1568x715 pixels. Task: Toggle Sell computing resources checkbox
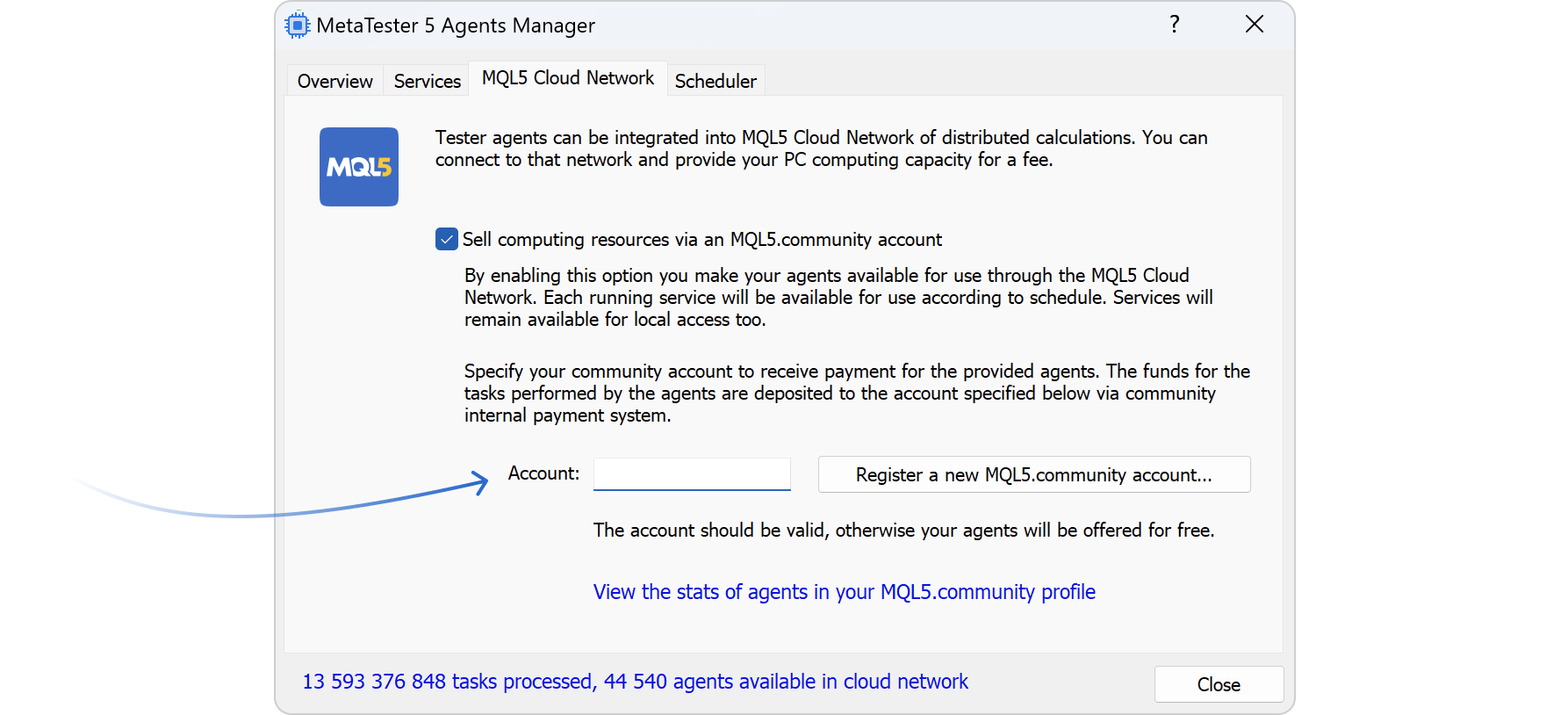[447, 239]
